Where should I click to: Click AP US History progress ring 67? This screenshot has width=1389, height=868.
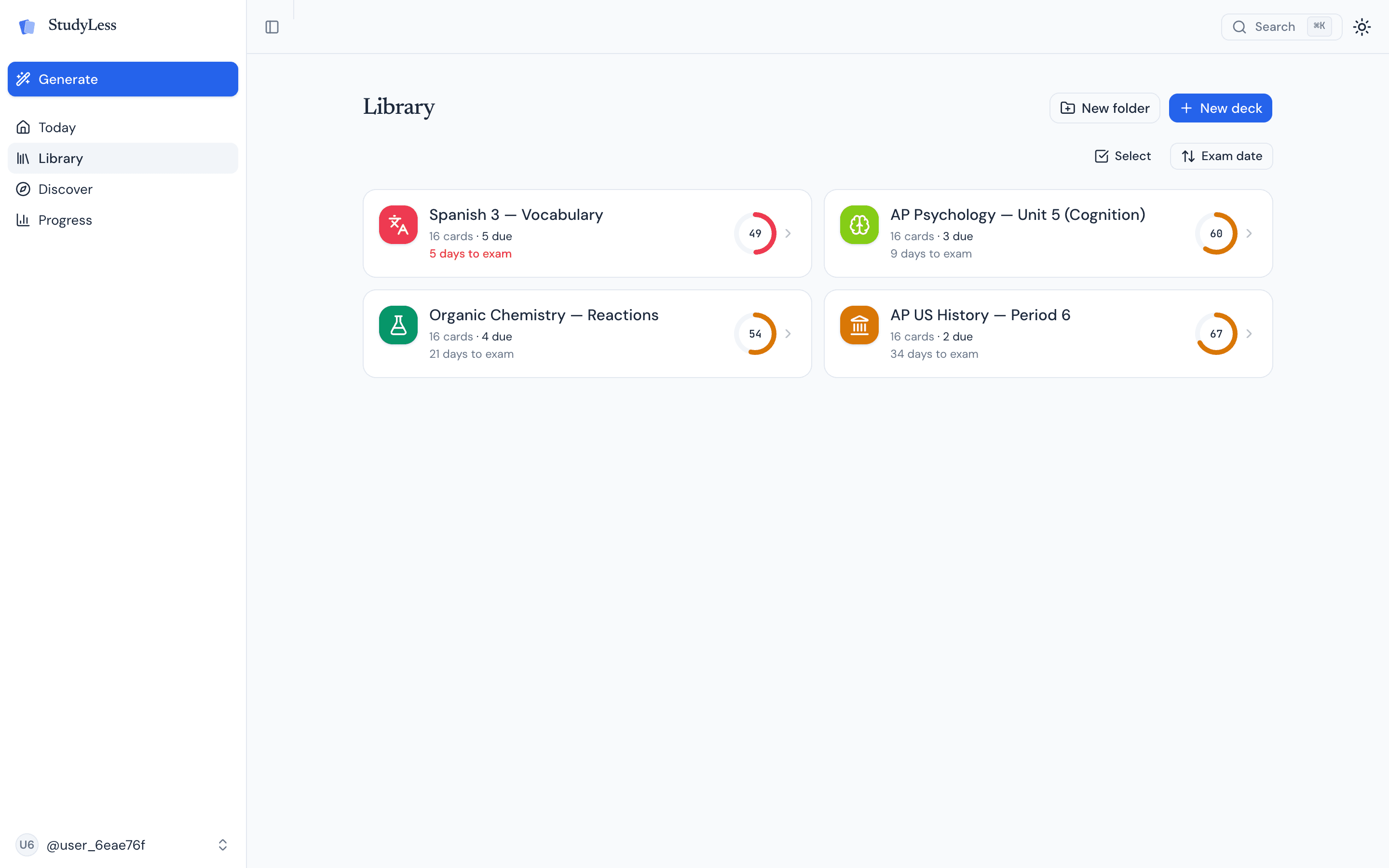[1216, 334]
